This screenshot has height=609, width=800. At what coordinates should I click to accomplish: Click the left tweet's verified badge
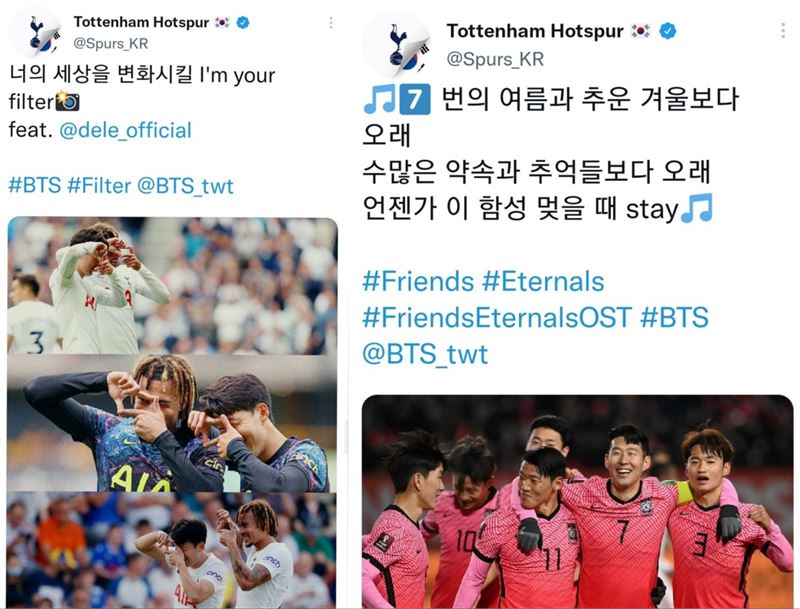[243, 22]
